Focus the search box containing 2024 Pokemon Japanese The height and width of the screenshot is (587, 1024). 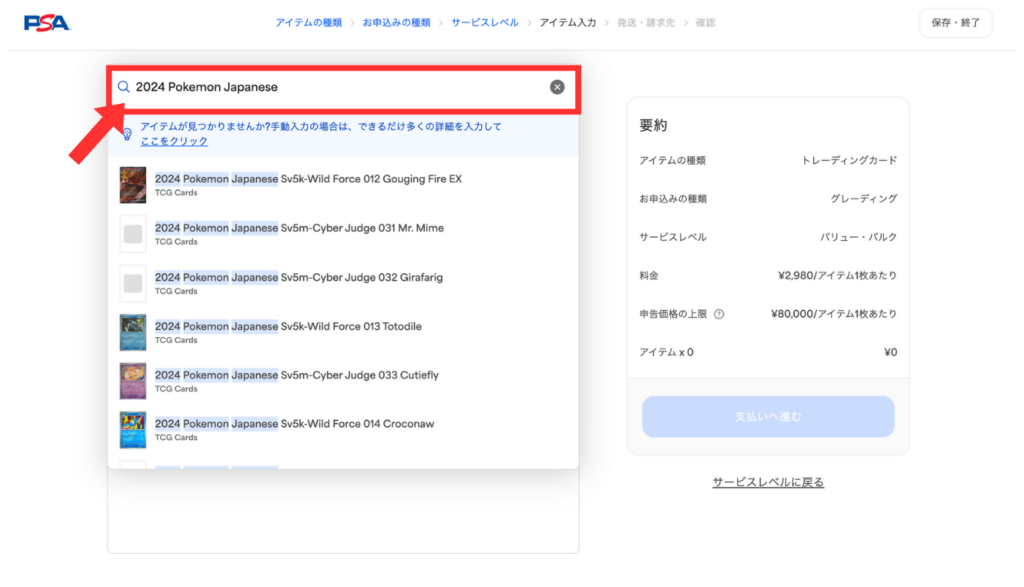[344, 87]
